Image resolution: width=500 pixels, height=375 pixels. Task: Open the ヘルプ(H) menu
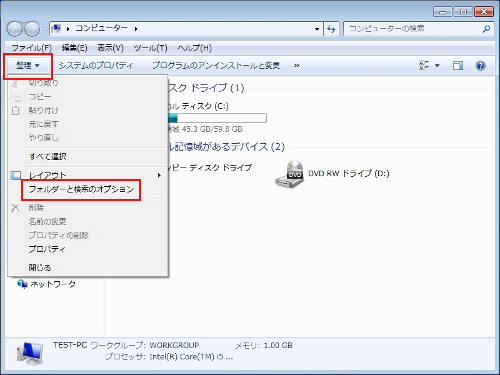(195, 48)
